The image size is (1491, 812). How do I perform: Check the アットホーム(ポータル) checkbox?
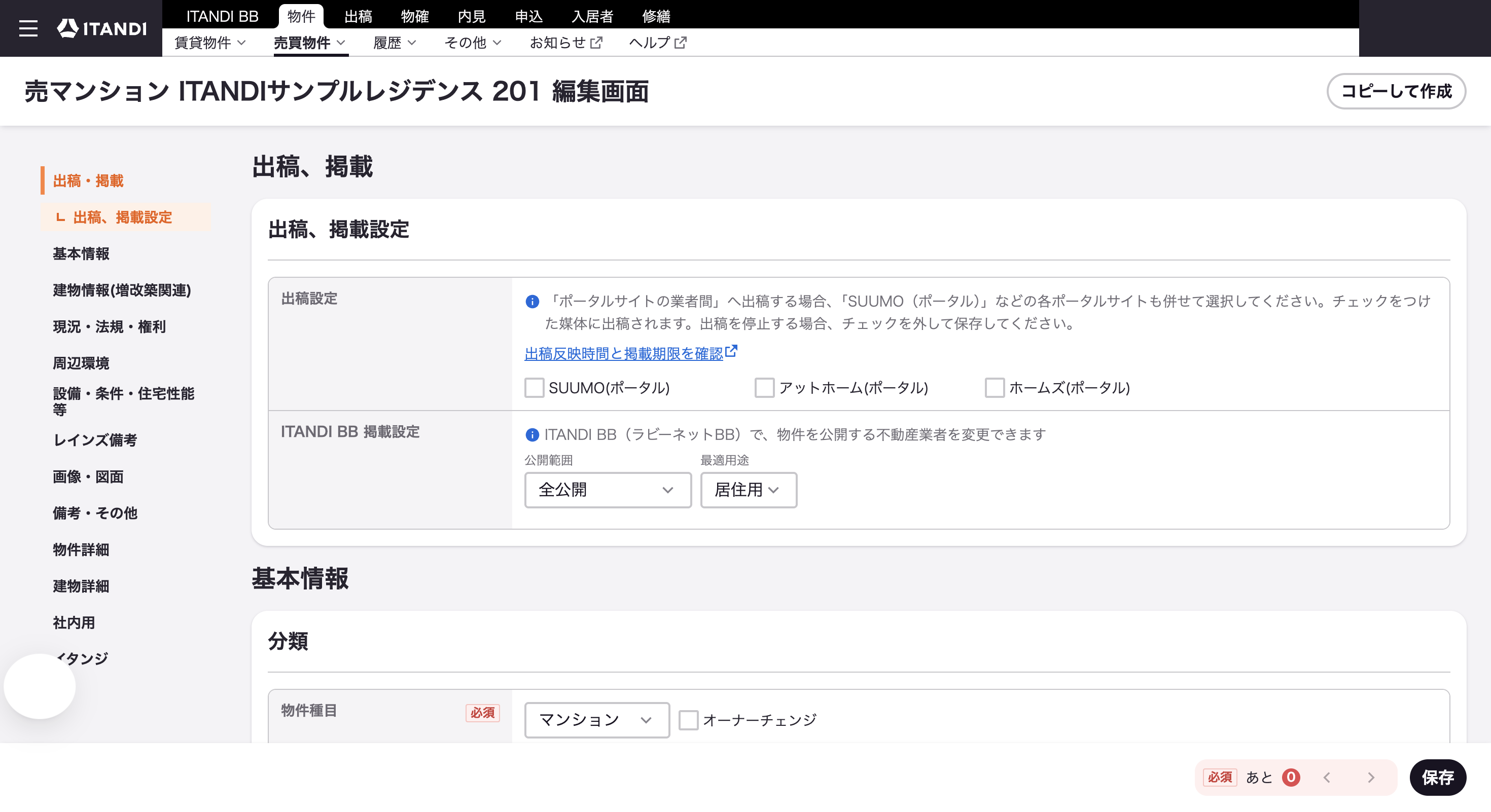(765, 387)
